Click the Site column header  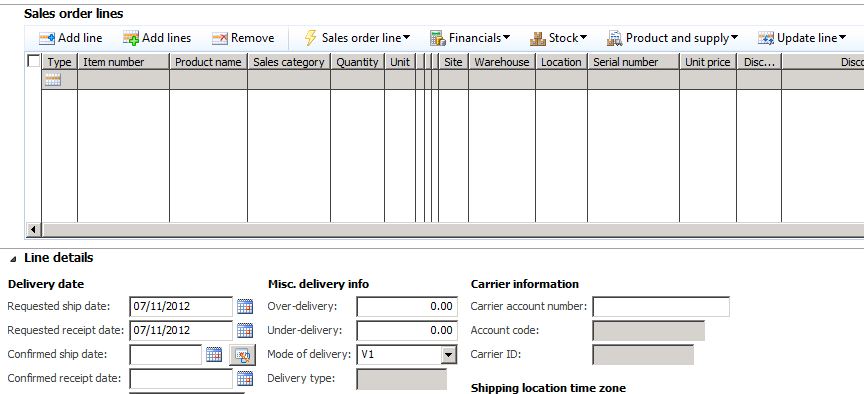[x=453, y=62]
